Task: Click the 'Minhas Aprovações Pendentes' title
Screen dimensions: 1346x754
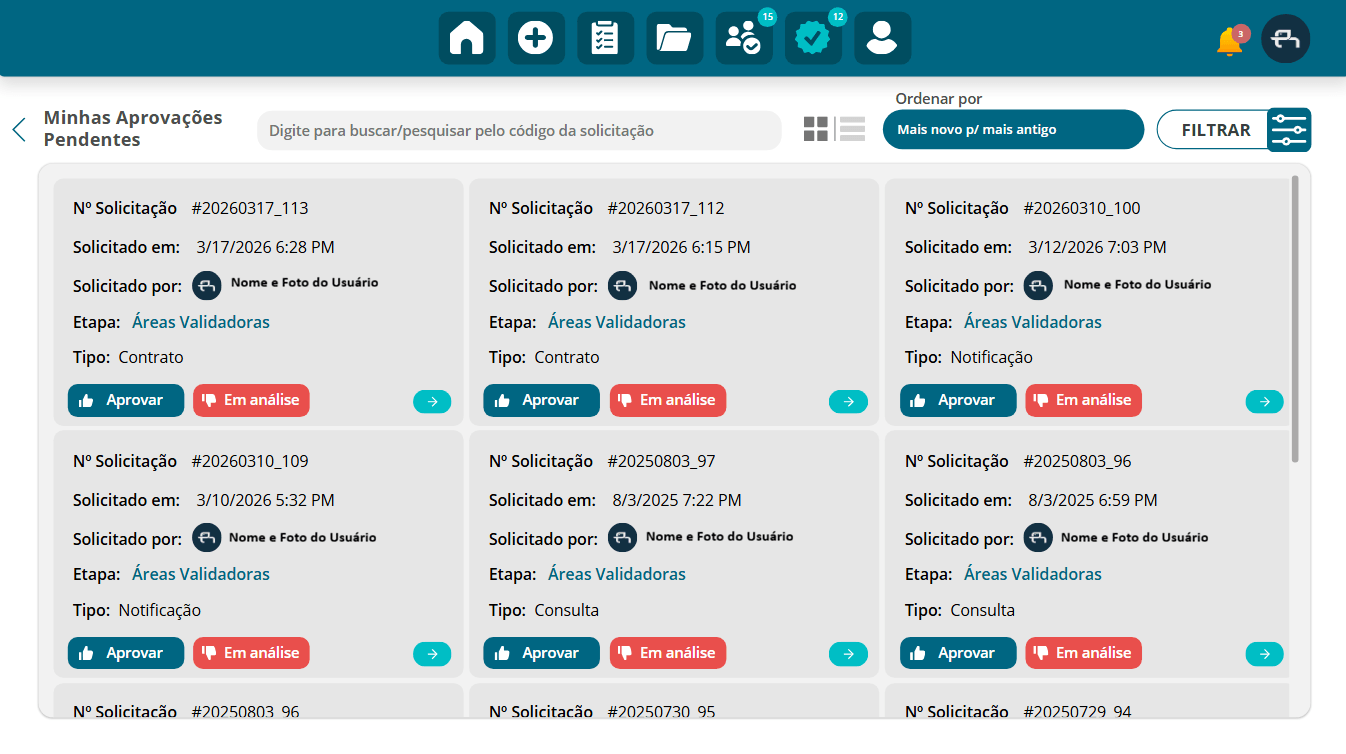Action: (133, 129)
